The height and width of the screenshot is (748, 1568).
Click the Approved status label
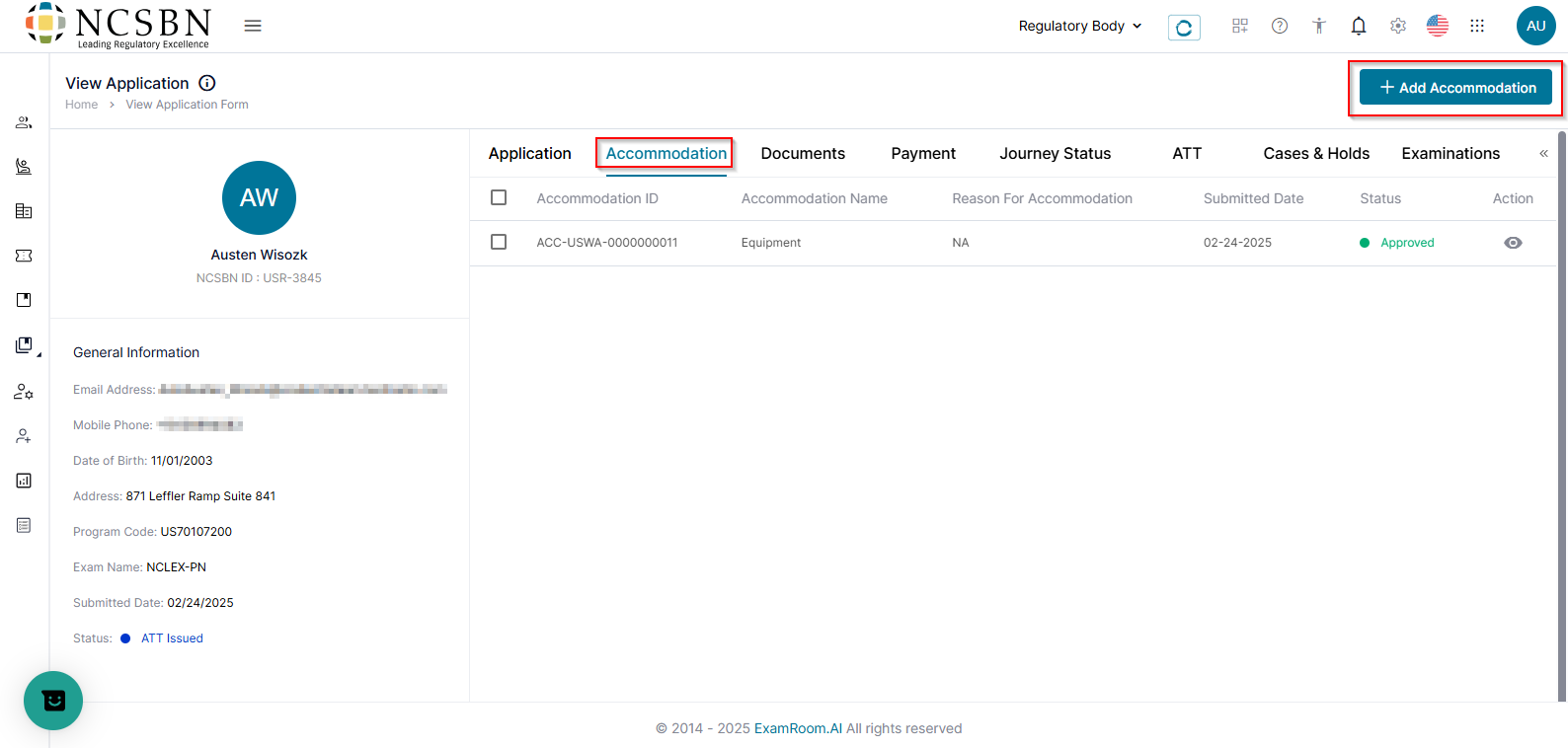[1407, 243]
